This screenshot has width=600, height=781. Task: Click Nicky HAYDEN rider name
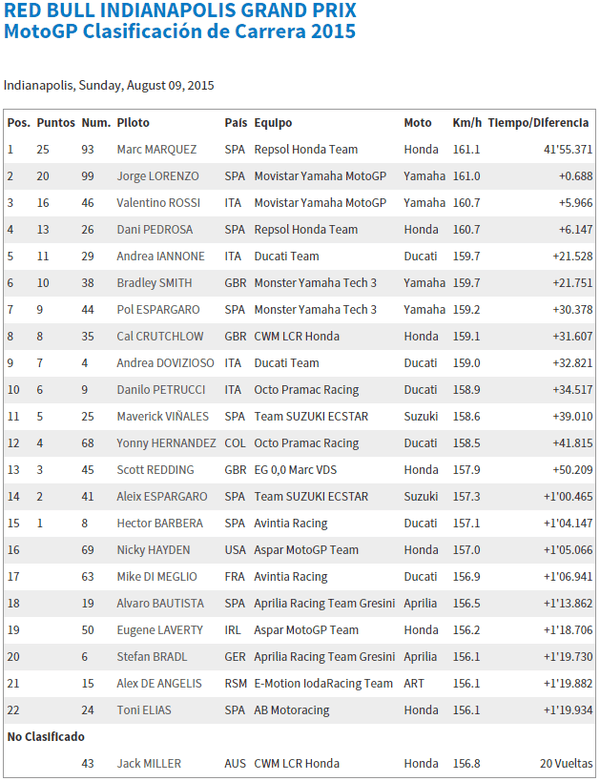[x=153, y=550]
